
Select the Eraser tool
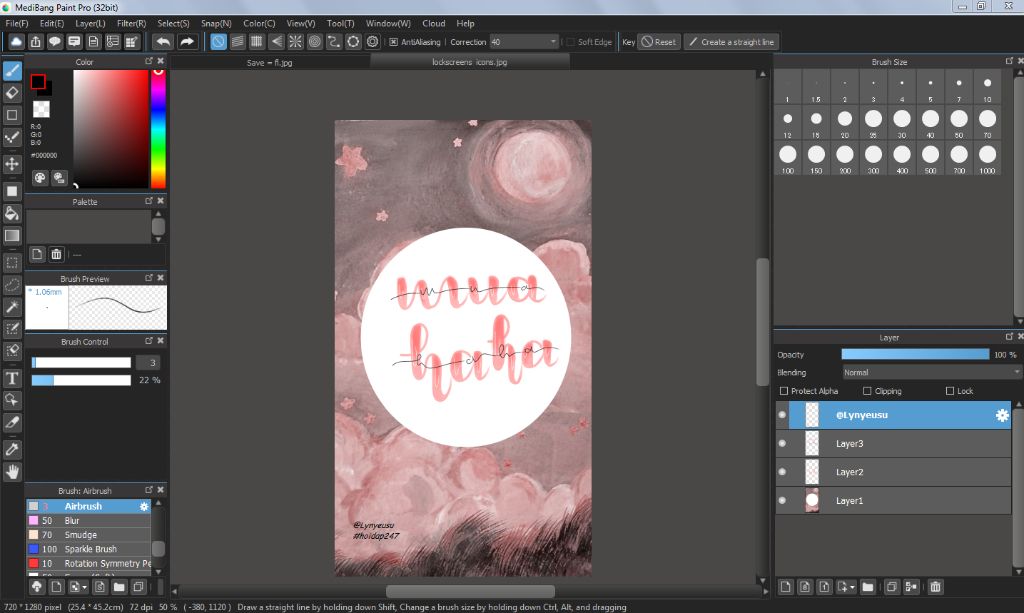(12, 93)
